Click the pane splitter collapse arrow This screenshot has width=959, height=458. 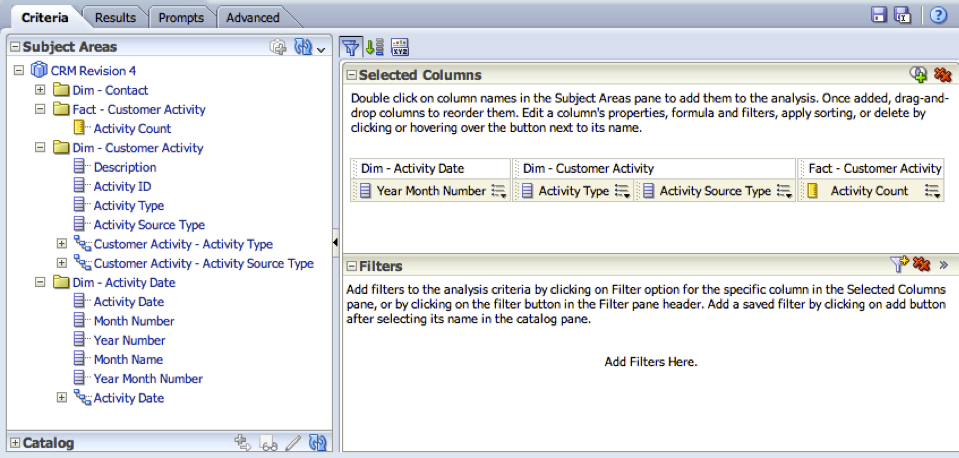tap(335, 243)
